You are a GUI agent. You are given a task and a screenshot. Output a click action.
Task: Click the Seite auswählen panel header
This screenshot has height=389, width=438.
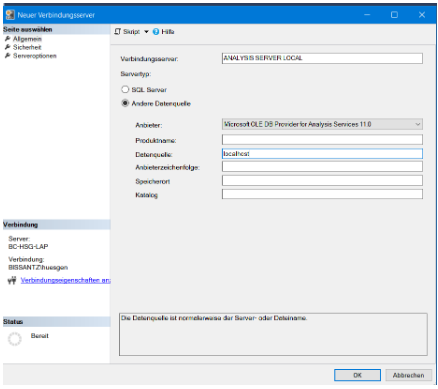pos(56,29)
